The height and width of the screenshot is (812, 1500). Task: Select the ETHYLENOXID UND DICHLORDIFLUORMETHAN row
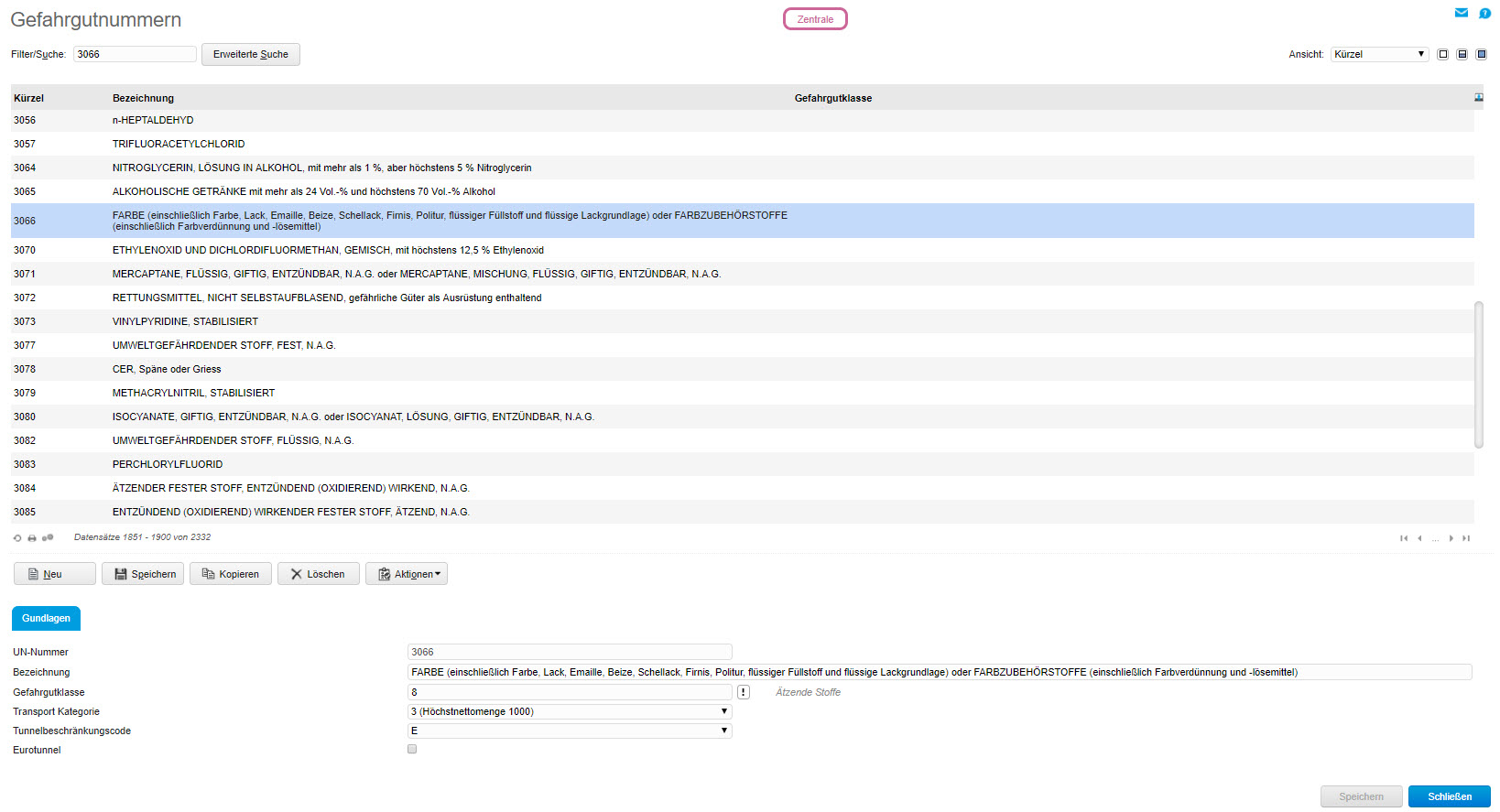[743, 250]
